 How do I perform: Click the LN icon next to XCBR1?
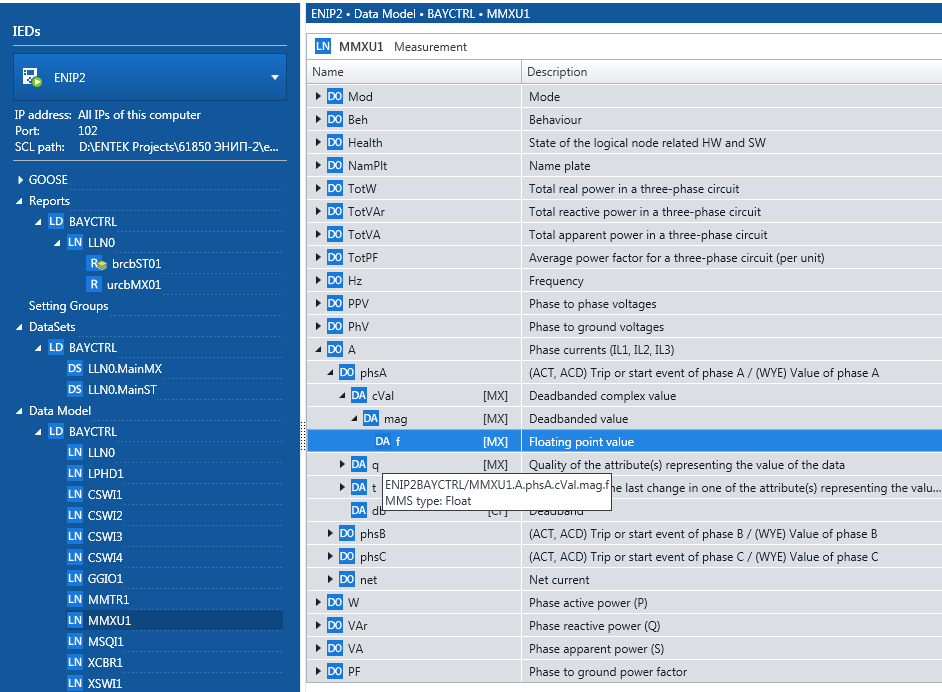pyautogui.click(x=75, y=663)
